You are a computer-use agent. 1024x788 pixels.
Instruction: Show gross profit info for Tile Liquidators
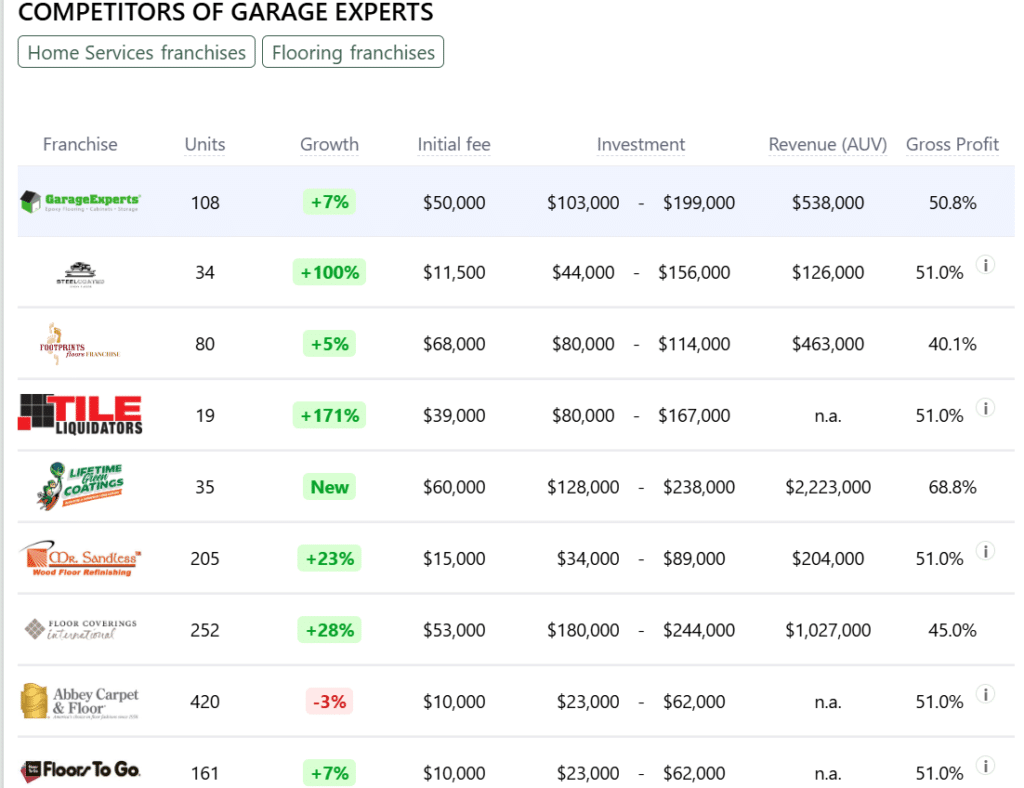tap(985, 408)
